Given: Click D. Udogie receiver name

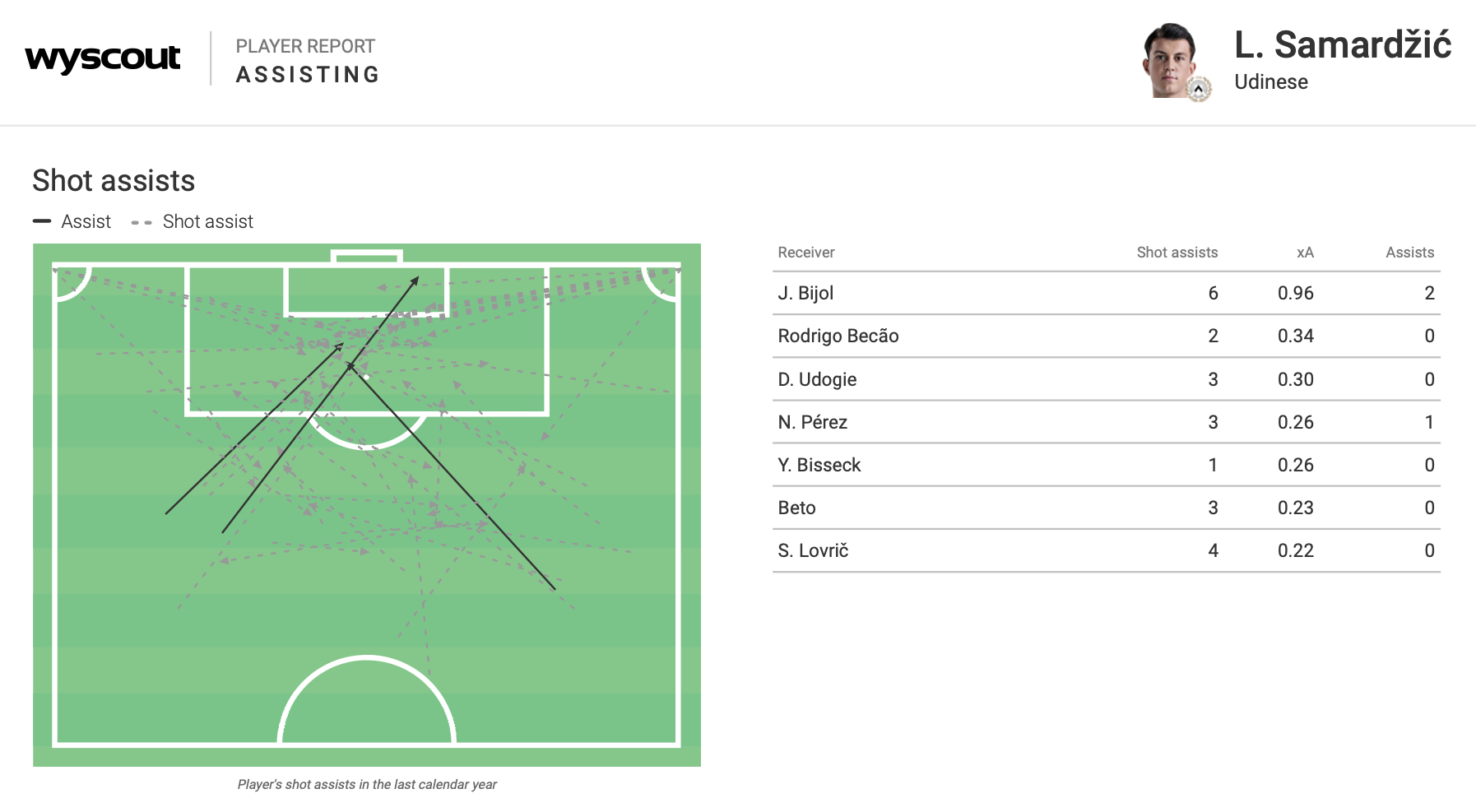Looking at the screenshot, I should [x=817, y=379].
